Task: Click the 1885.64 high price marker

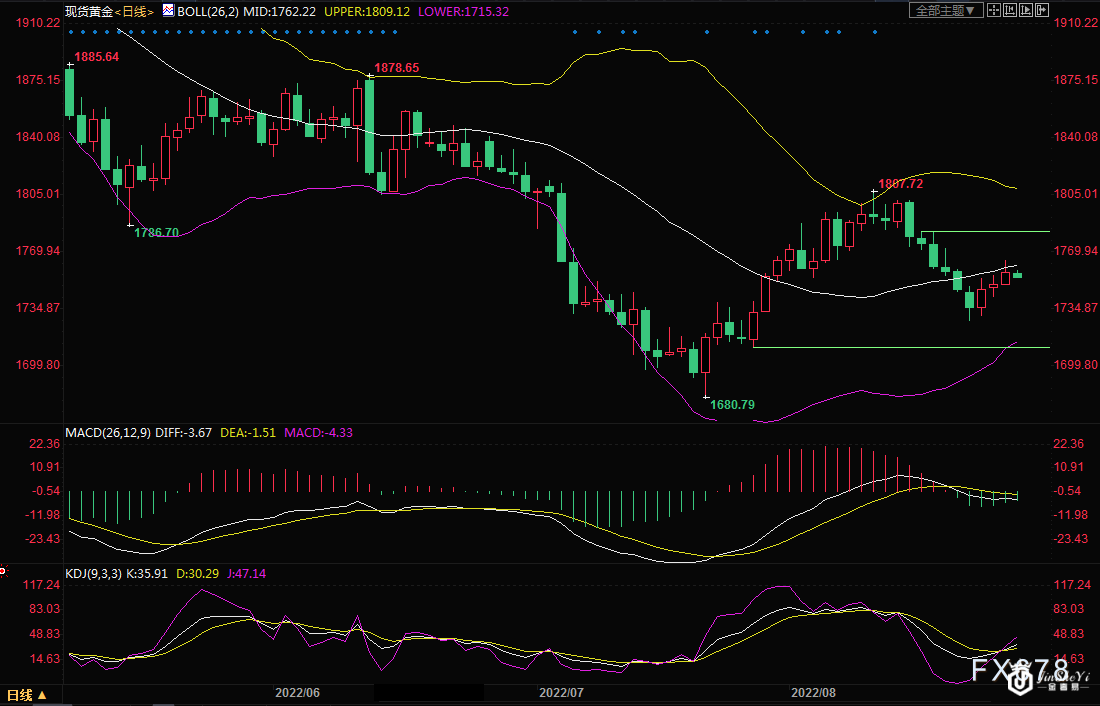Action: pyautogui.click(x=96, y=57)
